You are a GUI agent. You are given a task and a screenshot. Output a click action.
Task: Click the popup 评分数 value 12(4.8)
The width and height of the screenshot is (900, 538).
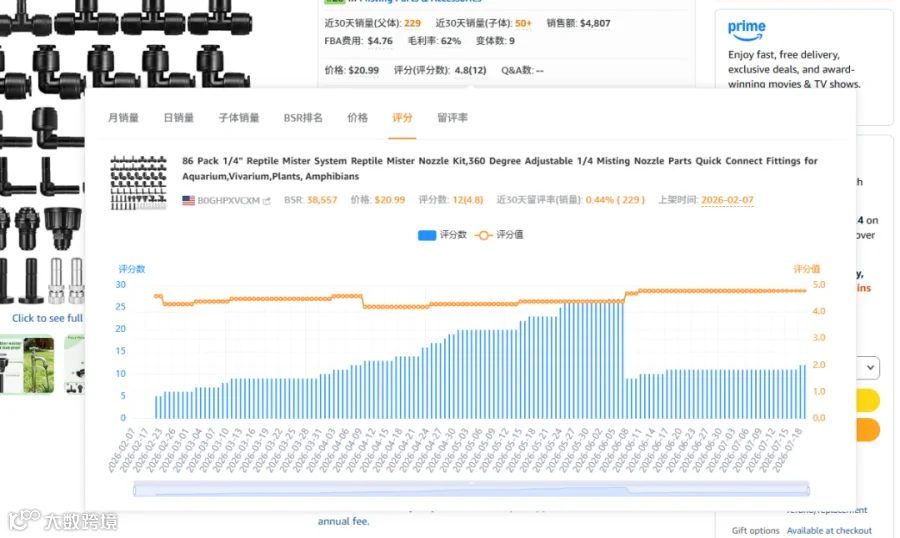(x=468, y=200)
